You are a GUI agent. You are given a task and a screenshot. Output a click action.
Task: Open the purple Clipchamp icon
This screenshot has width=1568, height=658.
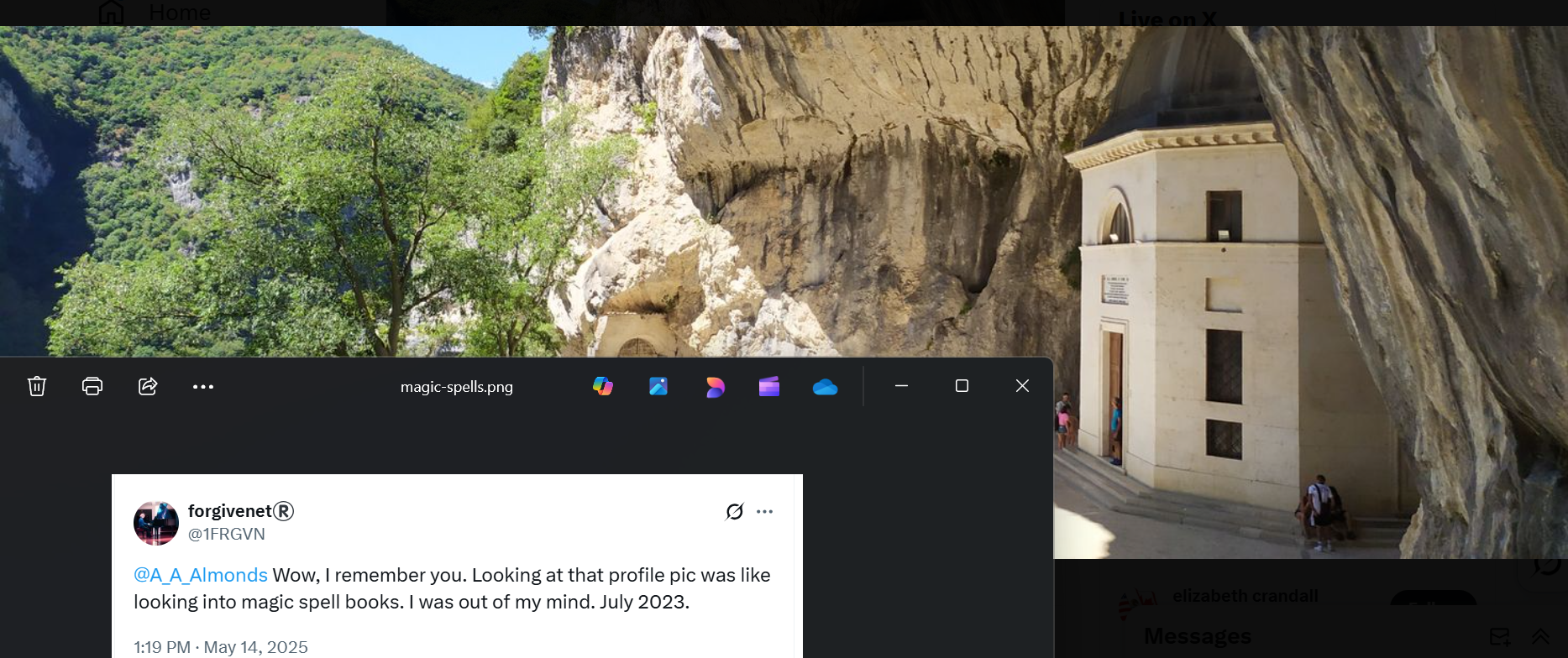[769, 386]
